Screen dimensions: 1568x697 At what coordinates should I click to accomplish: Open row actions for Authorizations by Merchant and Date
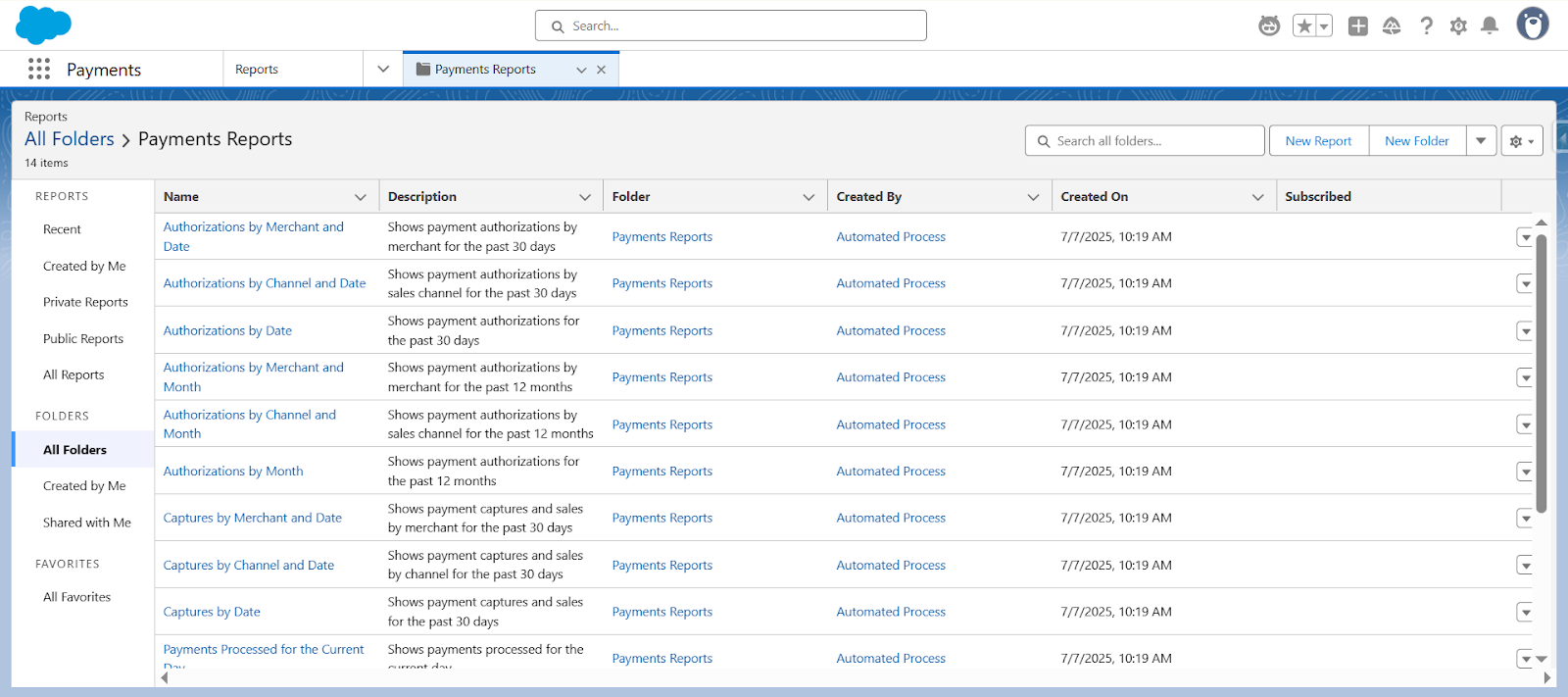click(1525, 237)
